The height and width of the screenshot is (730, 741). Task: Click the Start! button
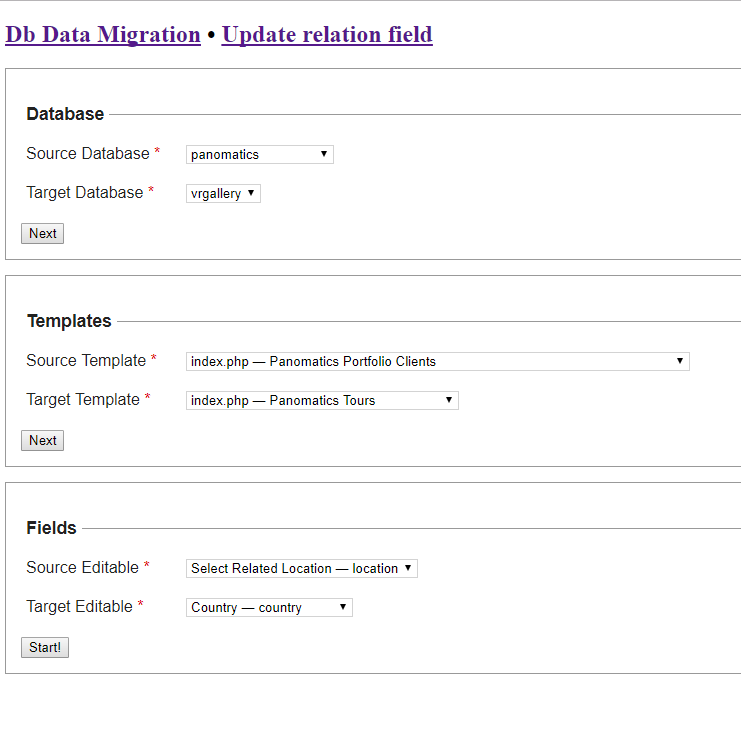click(x=45, y=647)
